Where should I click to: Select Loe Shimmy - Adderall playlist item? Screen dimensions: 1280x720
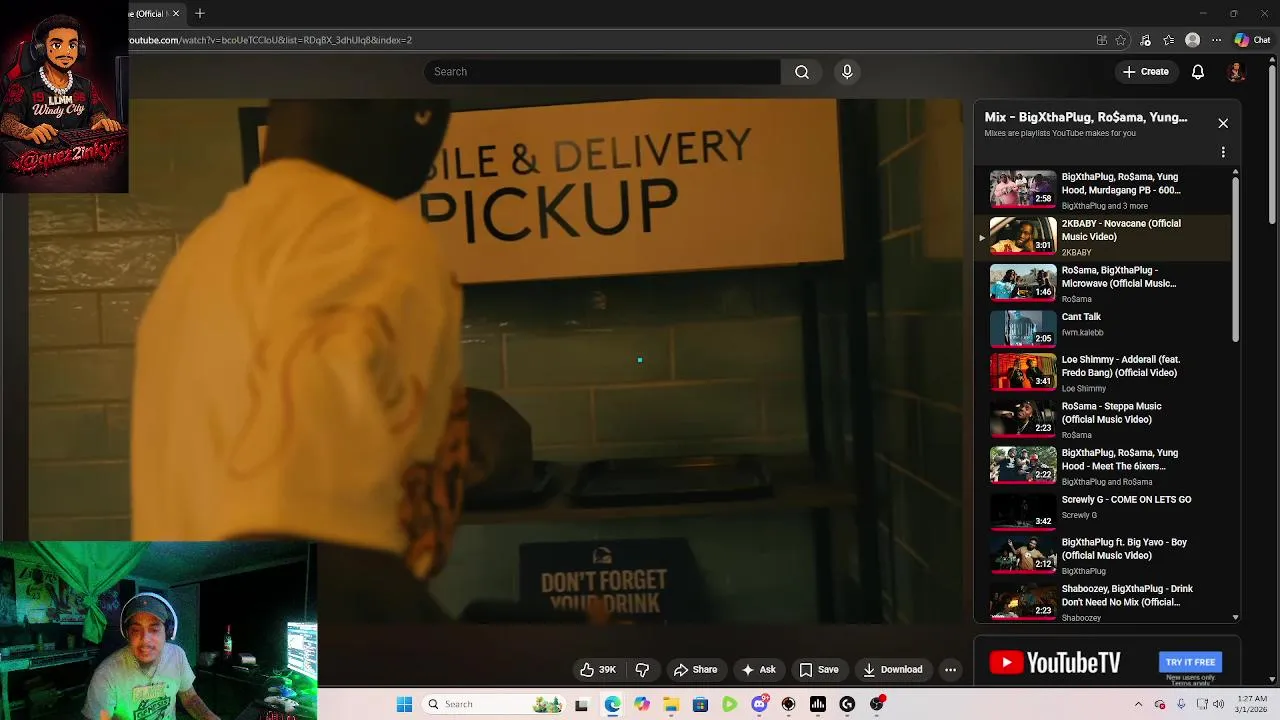(x=1104, y=373)
